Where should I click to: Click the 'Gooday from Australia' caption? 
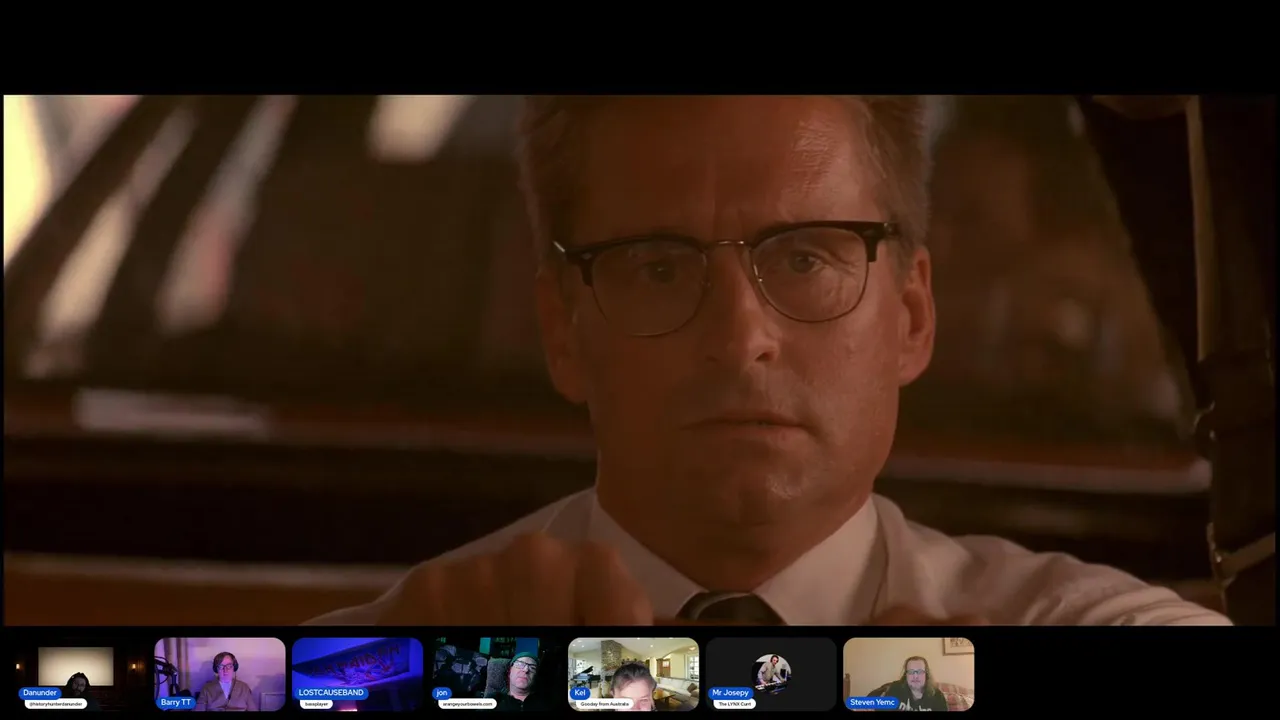(603, 704)
